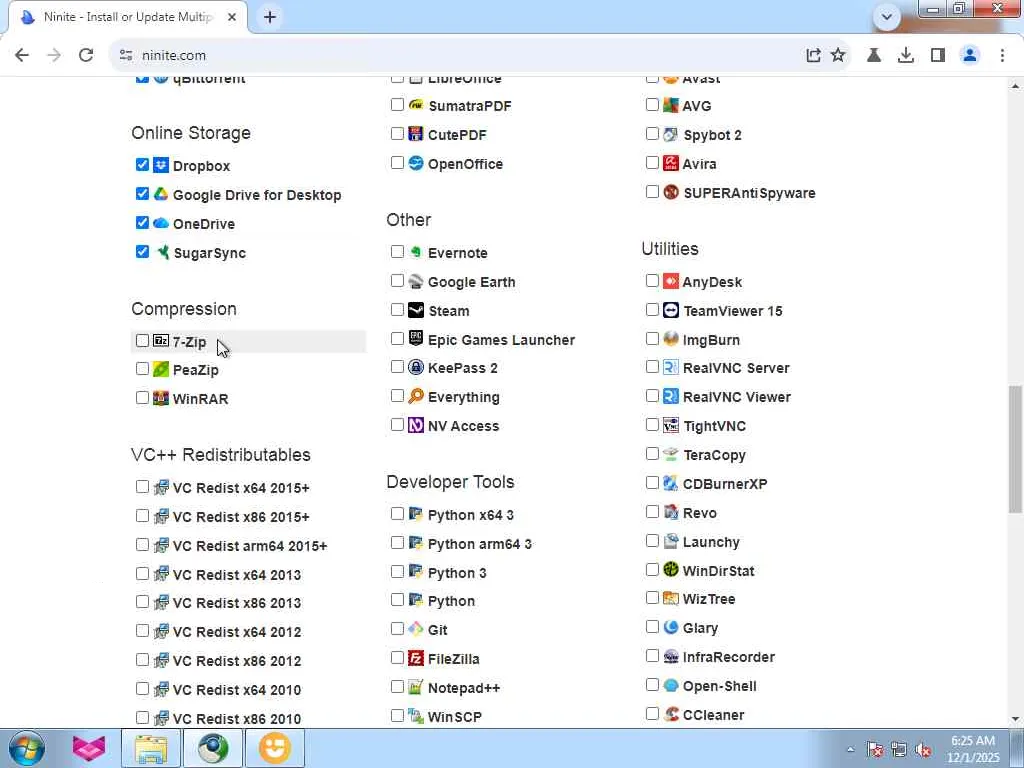View site information icon in address bar
Image resolution: width=1024 pixels, height=768 pixels.
pos(126,56)
